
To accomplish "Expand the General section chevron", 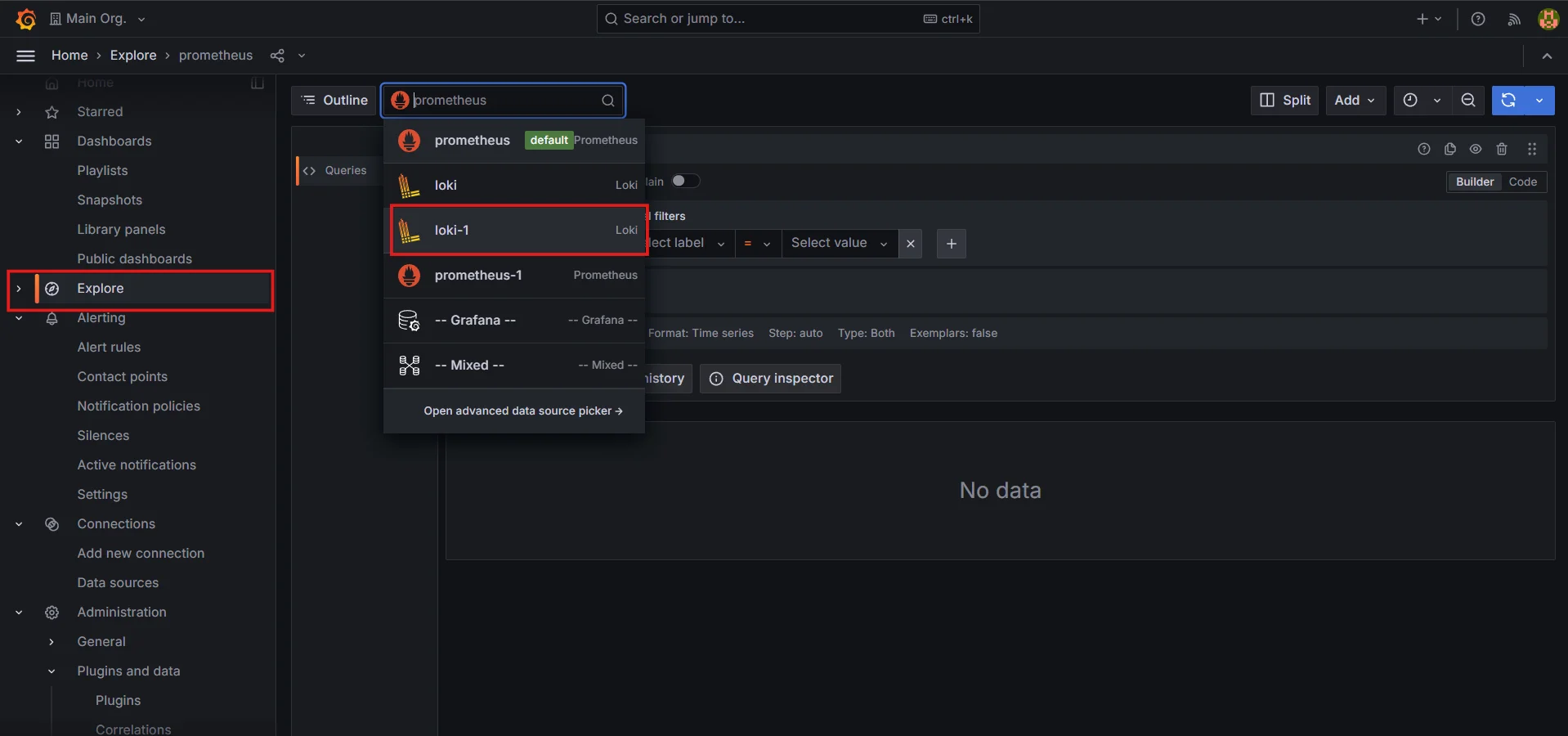I will point(52,642).
